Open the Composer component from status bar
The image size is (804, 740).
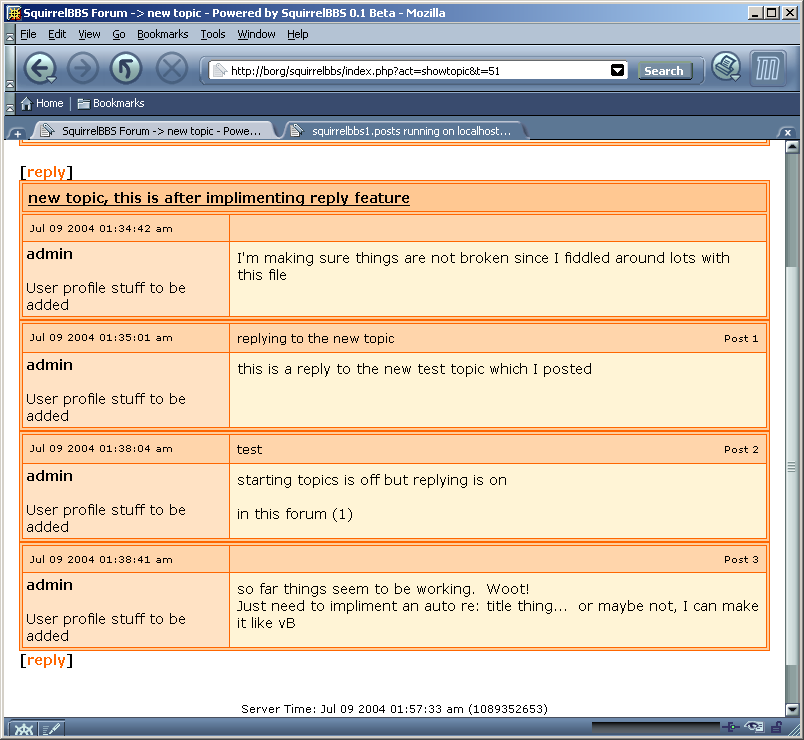coord(51,729)
